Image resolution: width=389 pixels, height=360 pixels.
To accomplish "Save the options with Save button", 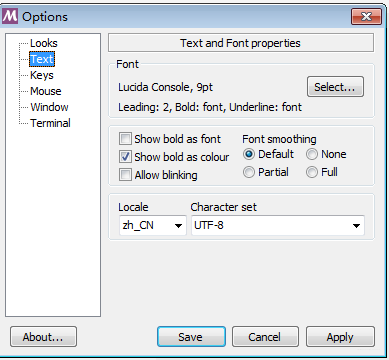I will pos(191,337).
